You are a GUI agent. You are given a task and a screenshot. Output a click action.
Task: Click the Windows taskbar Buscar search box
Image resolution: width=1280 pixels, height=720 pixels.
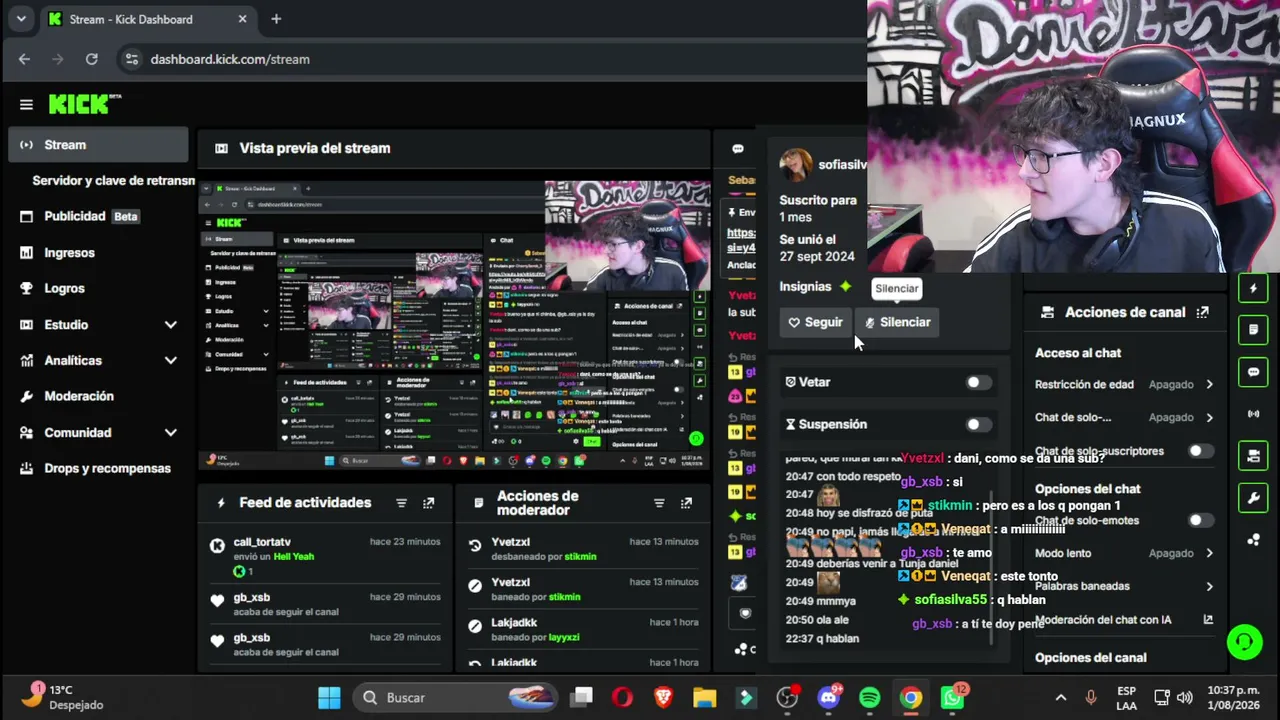tap(456, 697)
